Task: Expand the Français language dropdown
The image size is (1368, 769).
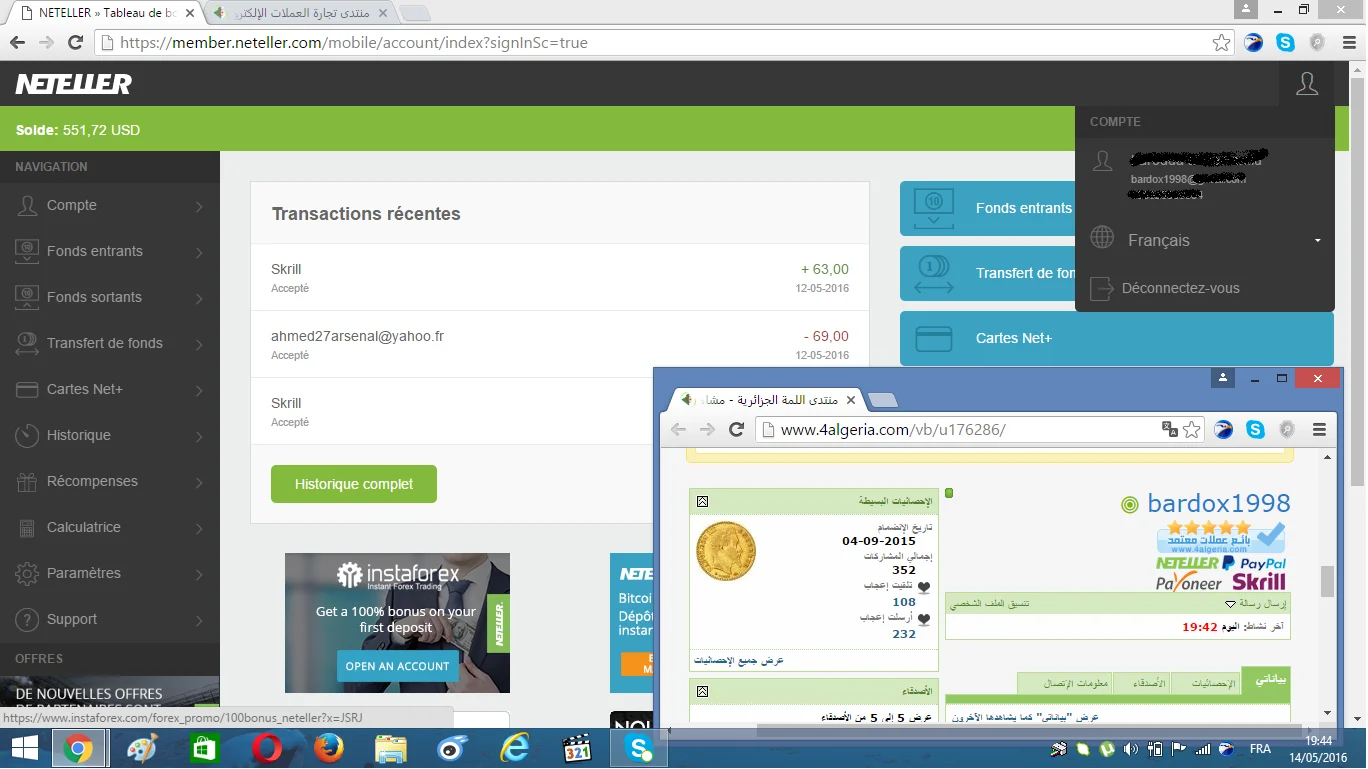Action: pos(1317,241)
